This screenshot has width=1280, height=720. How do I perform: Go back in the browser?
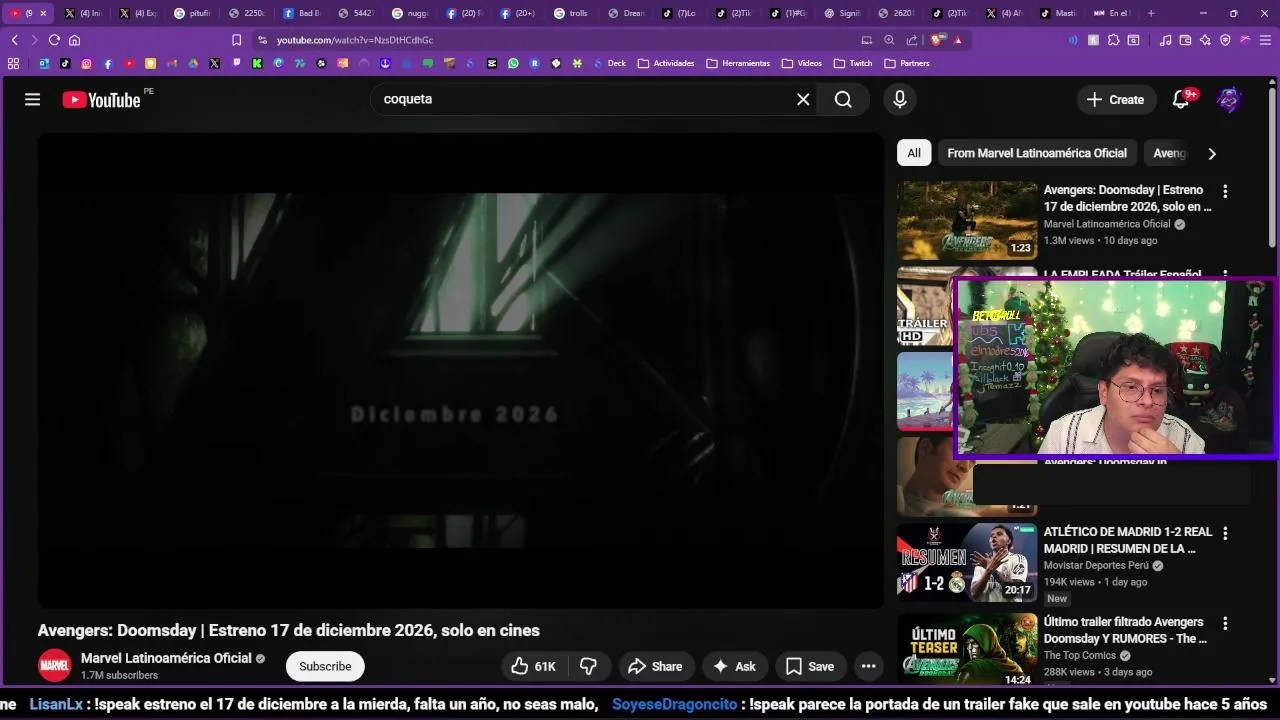pyautogui.click(x=14, y=40)
